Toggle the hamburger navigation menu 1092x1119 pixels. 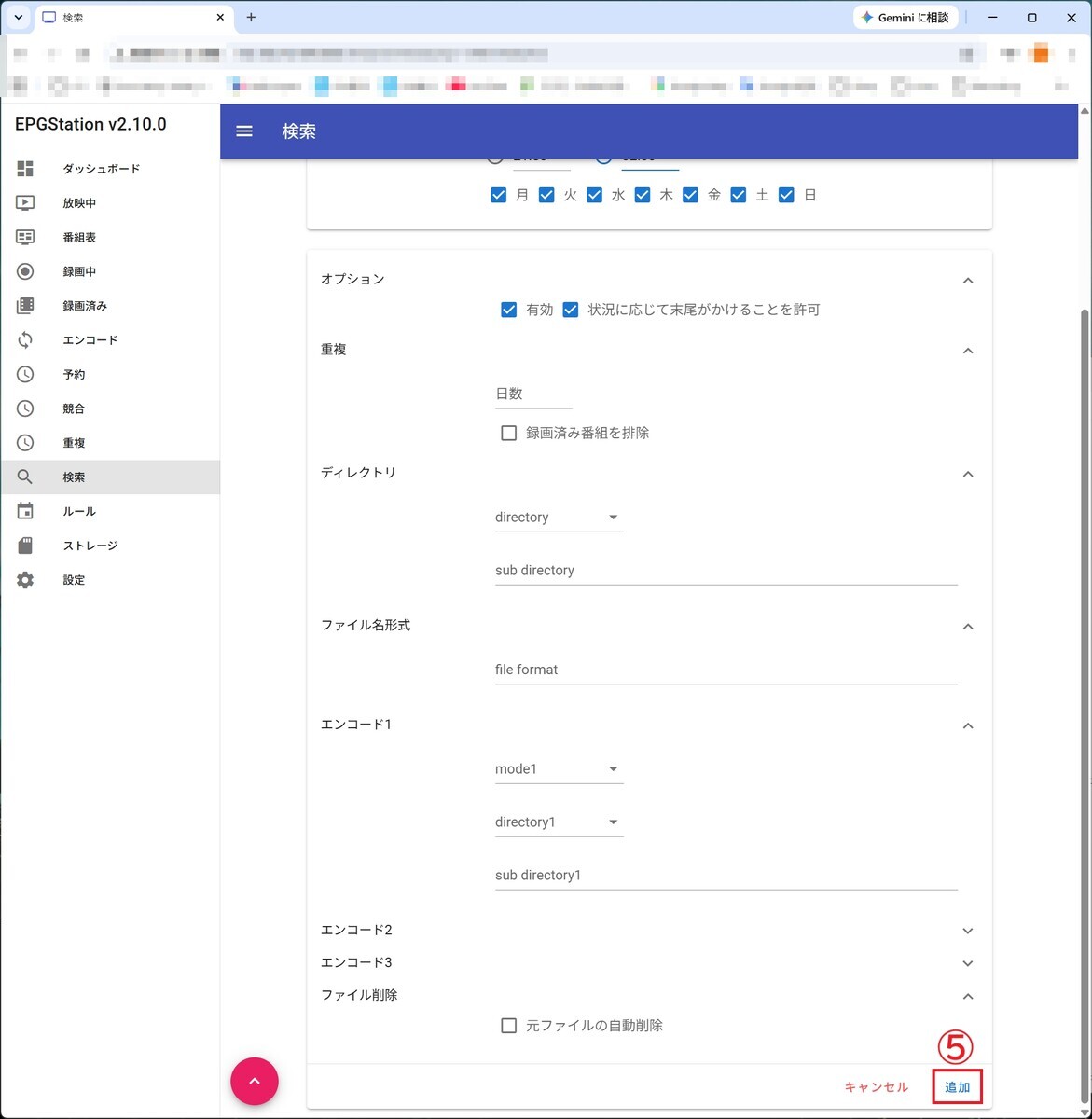pyautogui.click(x=244, y=131)
